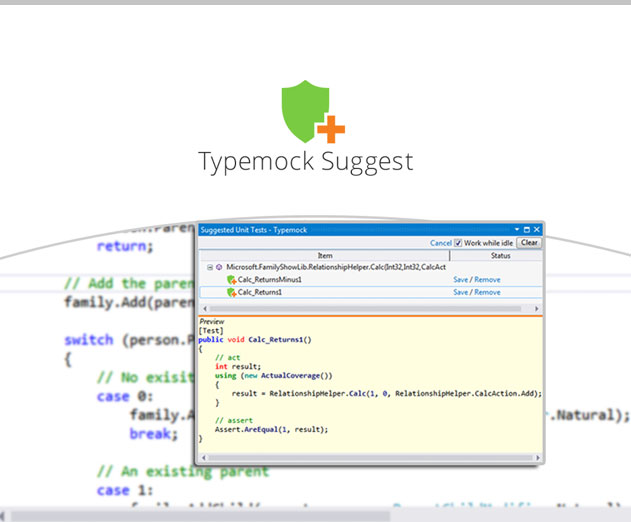
Task: Click the shield icon next to Calc_Returns1
Action: click(231, 293)
